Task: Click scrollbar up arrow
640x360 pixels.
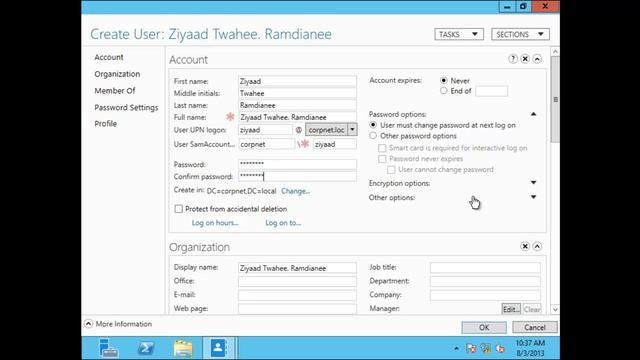Action: [x=555, y=52]
